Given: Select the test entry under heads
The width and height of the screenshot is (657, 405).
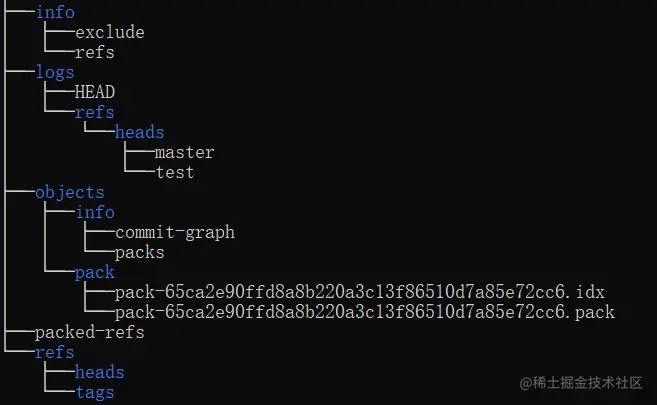Looking at the screenshot, I should point(174,172).
